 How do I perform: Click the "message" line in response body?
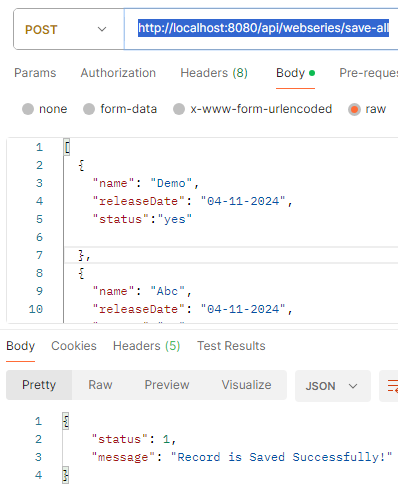pos(242,457)
